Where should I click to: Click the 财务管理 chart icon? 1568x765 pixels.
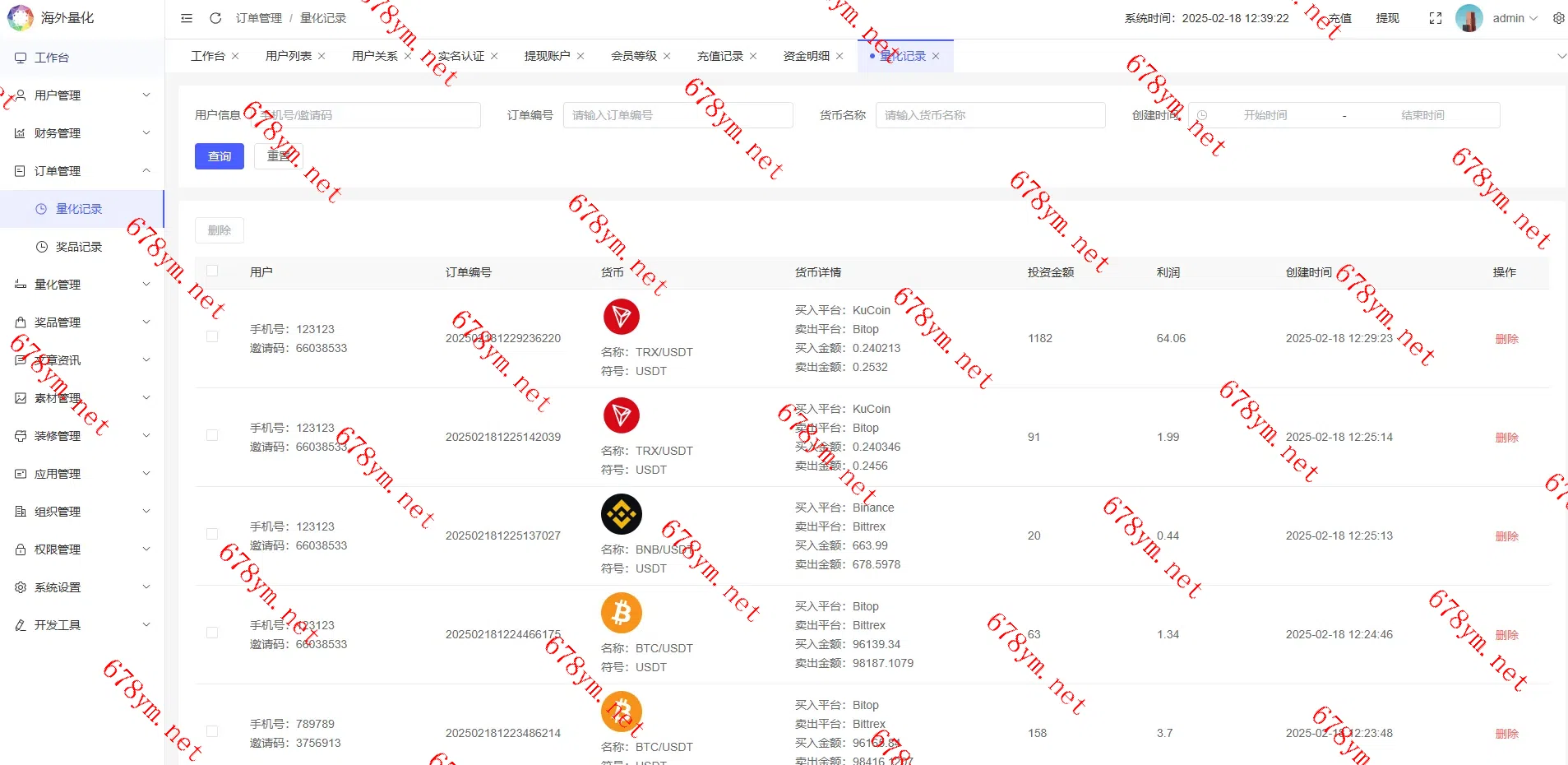[21, 133]
